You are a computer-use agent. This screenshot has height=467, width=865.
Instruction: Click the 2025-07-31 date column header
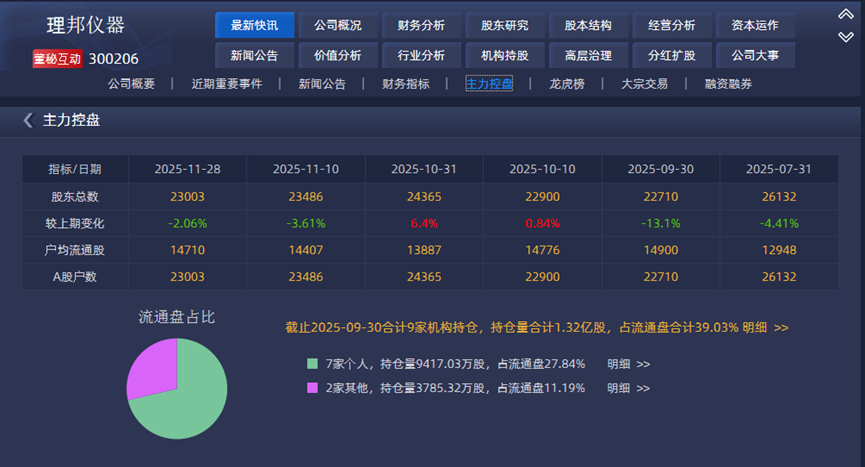coord(779,169)
